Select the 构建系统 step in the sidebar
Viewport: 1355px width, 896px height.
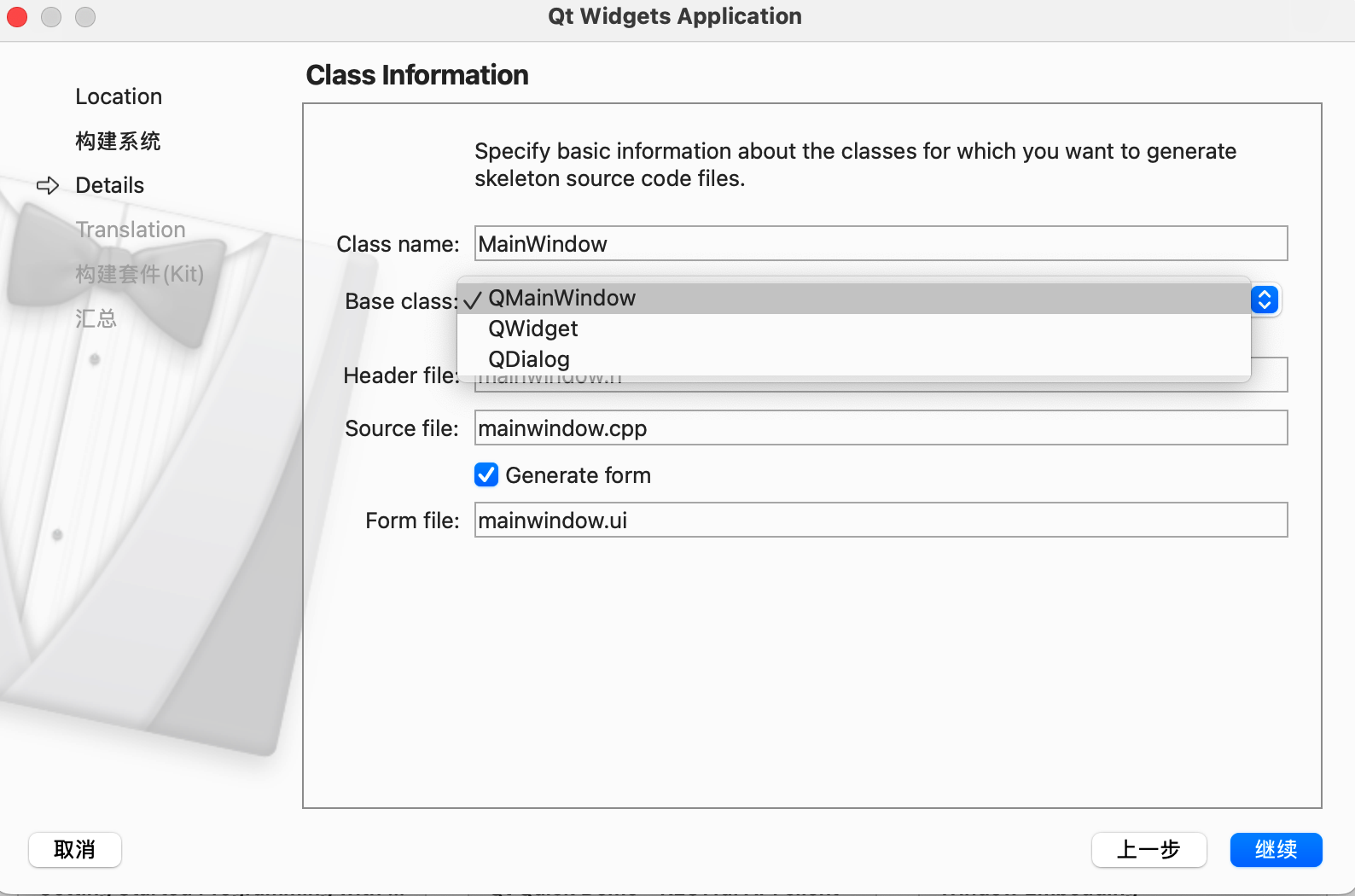coord(118,141)
